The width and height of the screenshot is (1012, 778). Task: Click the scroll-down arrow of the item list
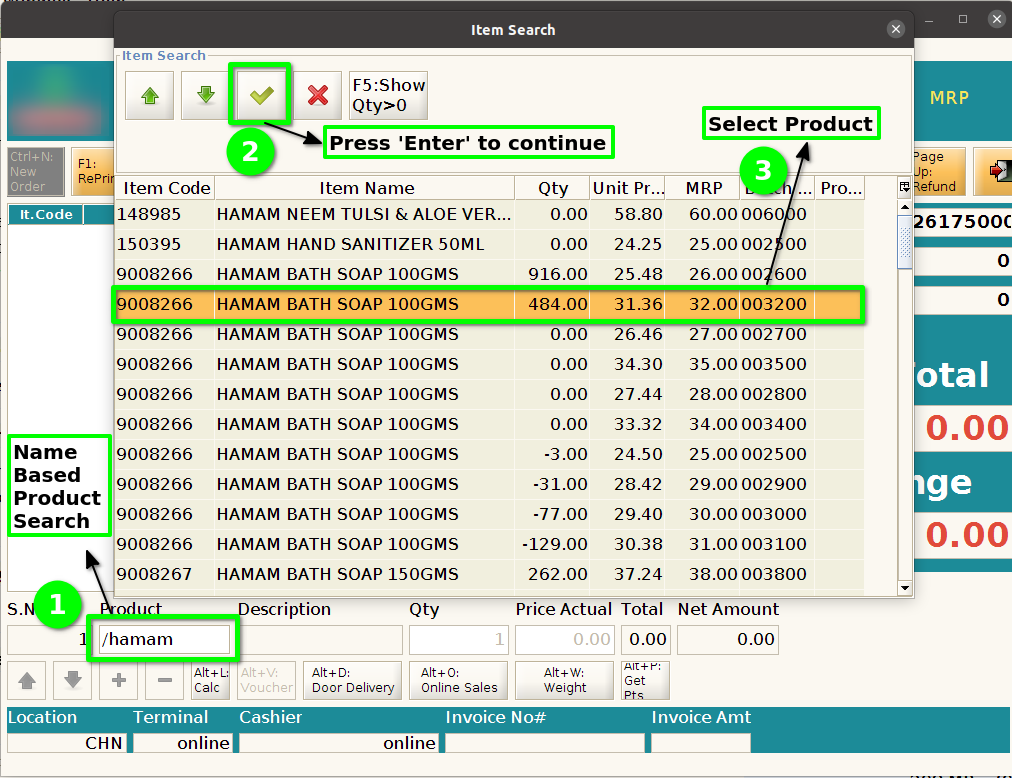[904, 588]
